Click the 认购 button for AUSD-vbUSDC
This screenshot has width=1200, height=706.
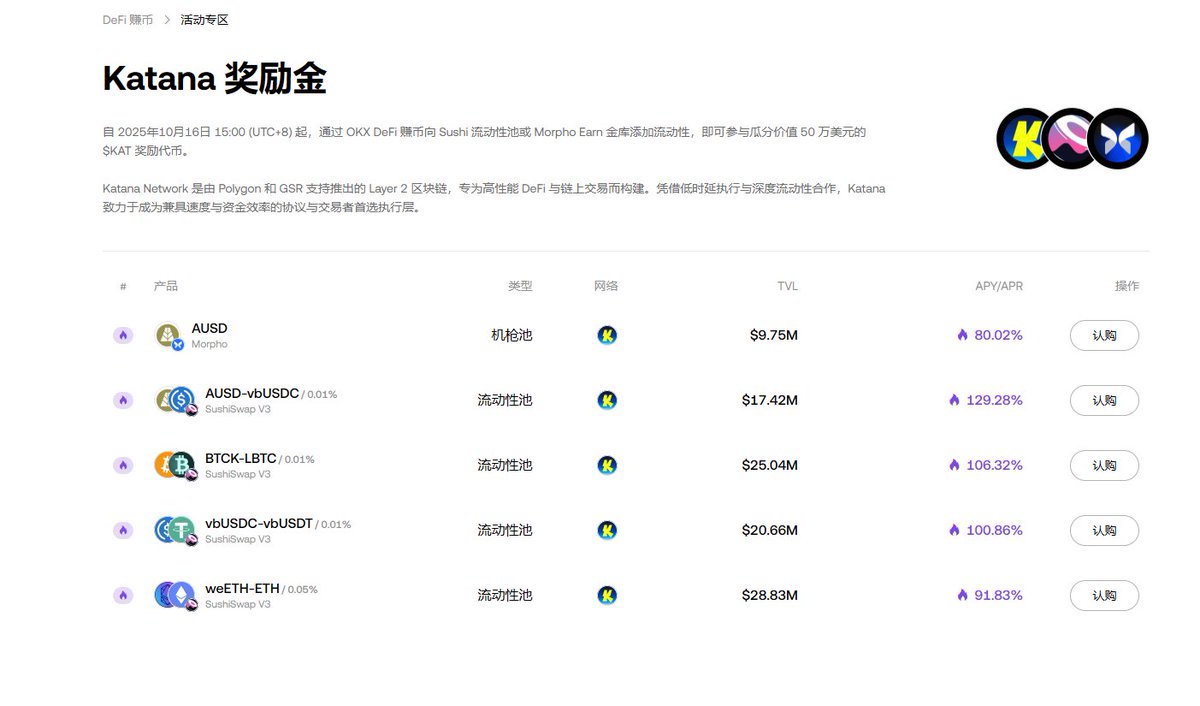click(x=1104, y=400)
